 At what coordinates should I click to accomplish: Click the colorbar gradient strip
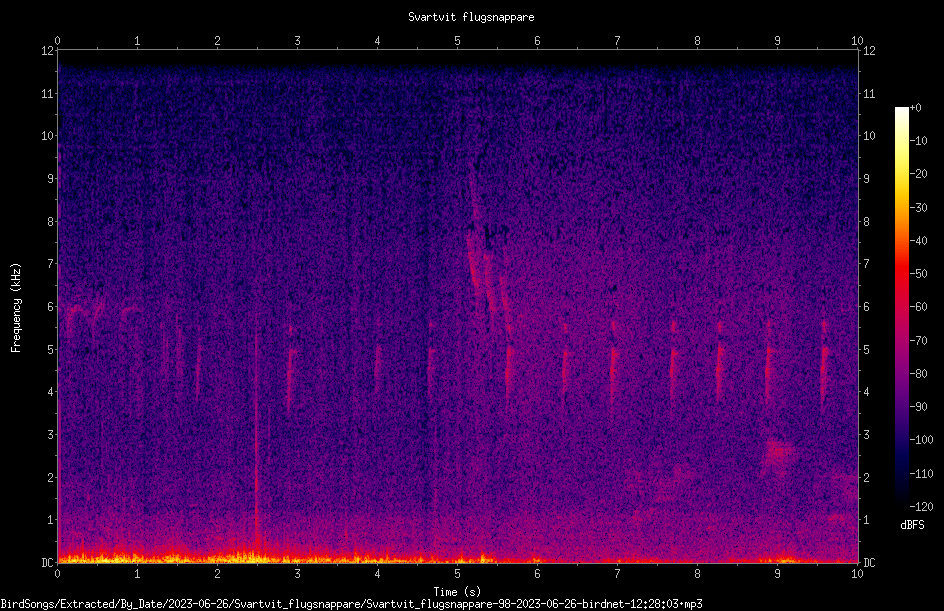coord(901,307)
